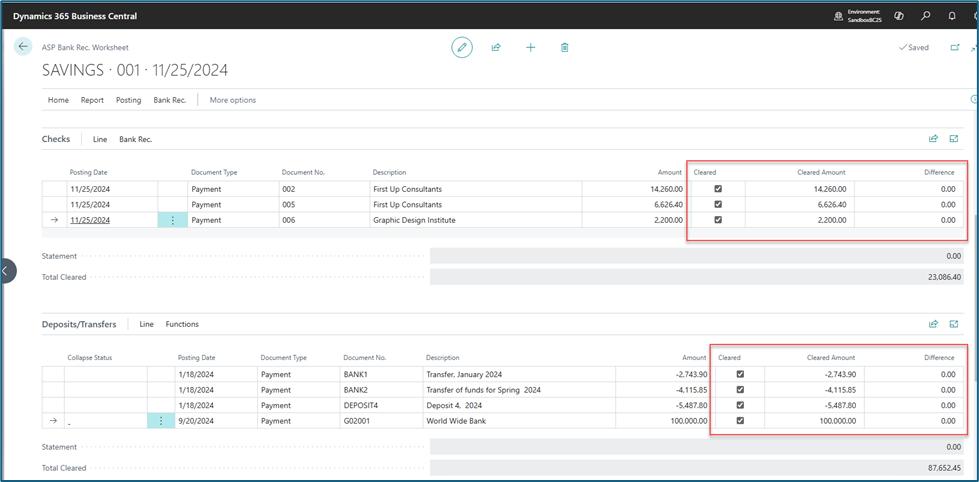Open Functions menu in Deposits/Transfers
979x482 pixels.
click(x=182, y=324)
